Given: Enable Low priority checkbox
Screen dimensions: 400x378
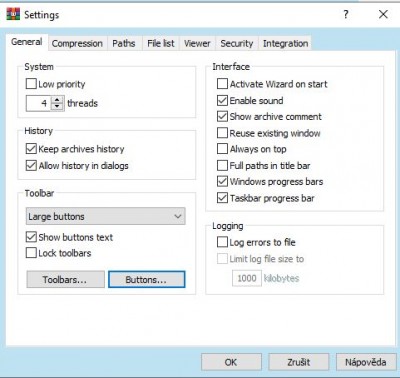Looking at the screenshot, I should coord(31,84).
